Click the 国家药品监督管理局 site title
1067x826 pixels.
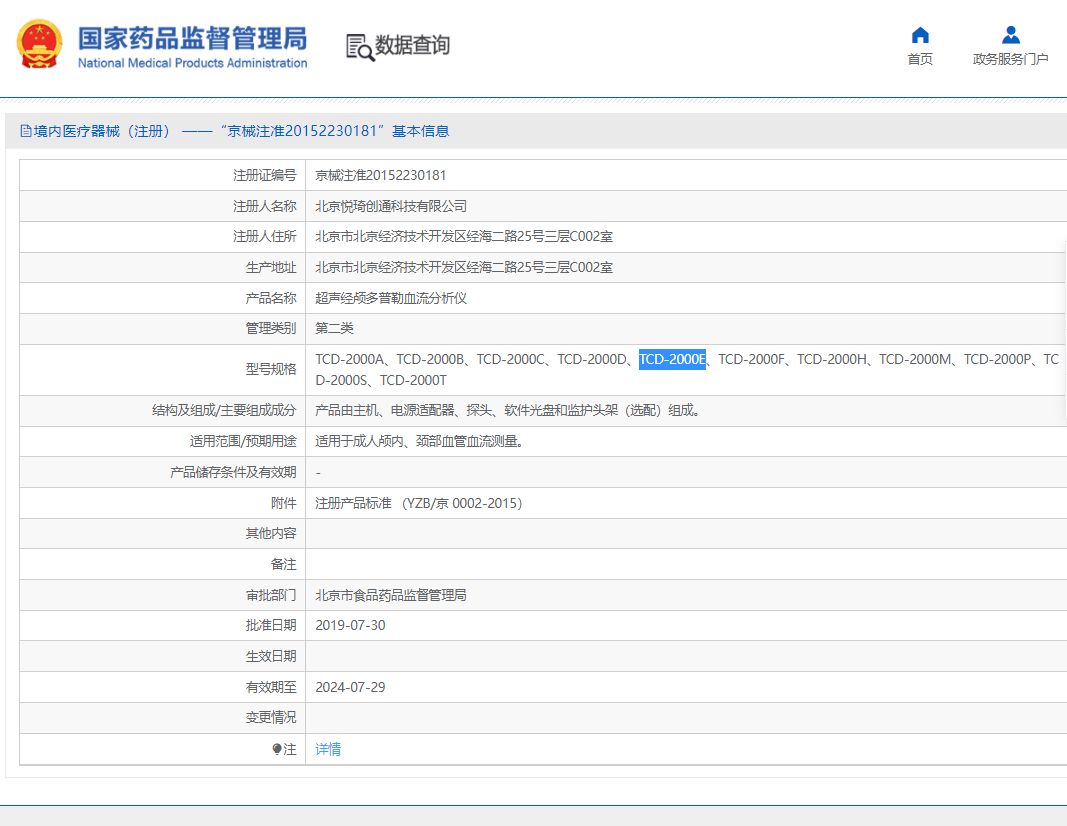[x=193, y=38]
